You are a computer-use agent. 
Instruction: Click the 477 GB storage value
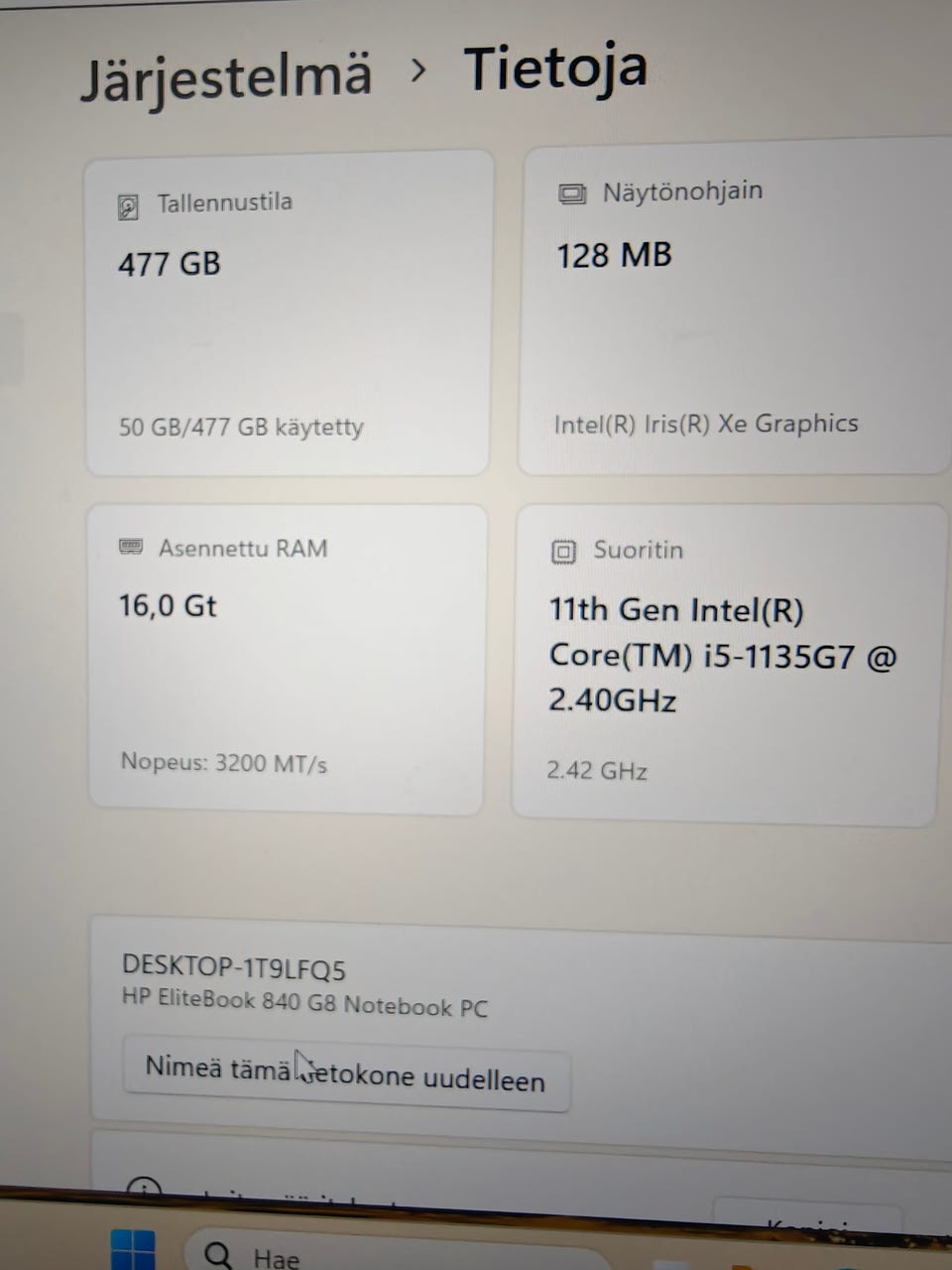tap(170, 264)
